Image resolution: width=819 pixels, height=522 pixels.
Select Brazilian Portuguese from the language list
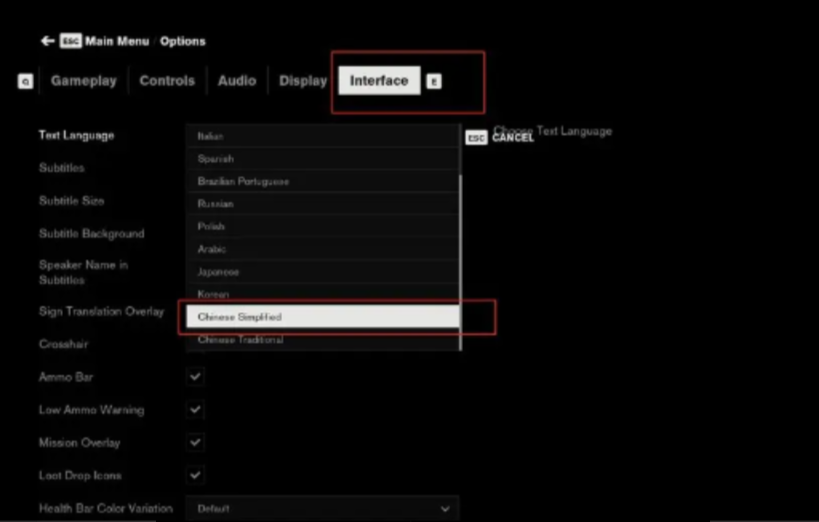pyautogui.click(x=318, y=182)
